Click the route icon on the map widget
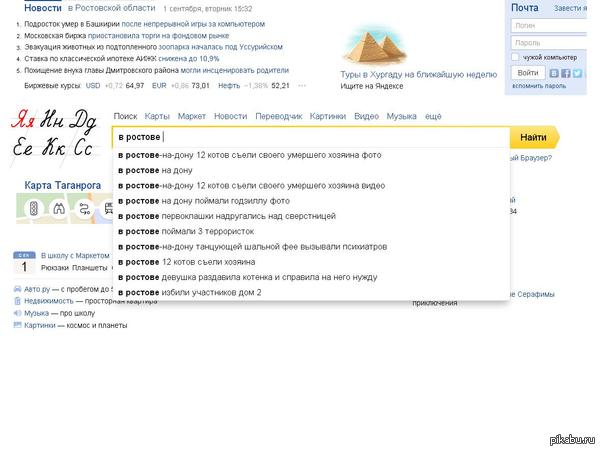Image resolution: width=600 pixels, height=451 pixels. [84, 208]
